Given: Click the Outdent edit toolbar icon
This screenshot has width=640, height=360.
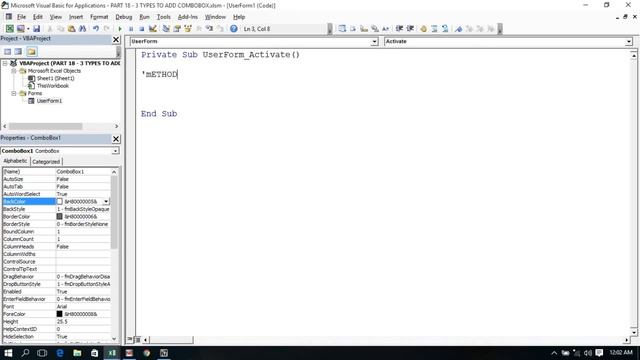Looking at the screenshot, I should pyautogui.click(x=410, y=29).
